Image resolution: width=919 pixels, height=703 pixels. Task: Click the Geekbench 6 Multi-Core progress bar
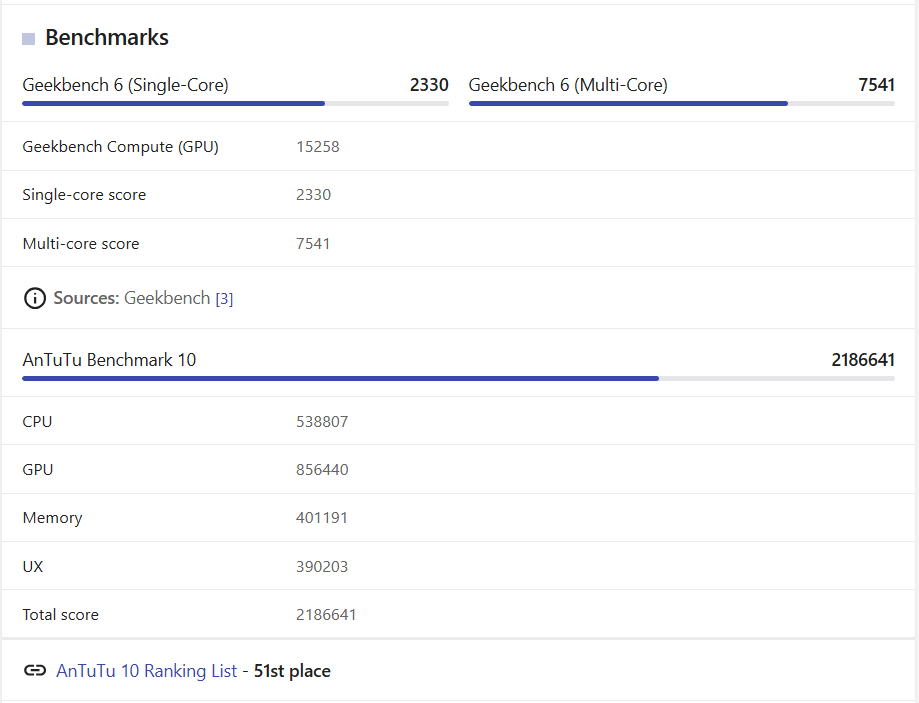(682, 104)
